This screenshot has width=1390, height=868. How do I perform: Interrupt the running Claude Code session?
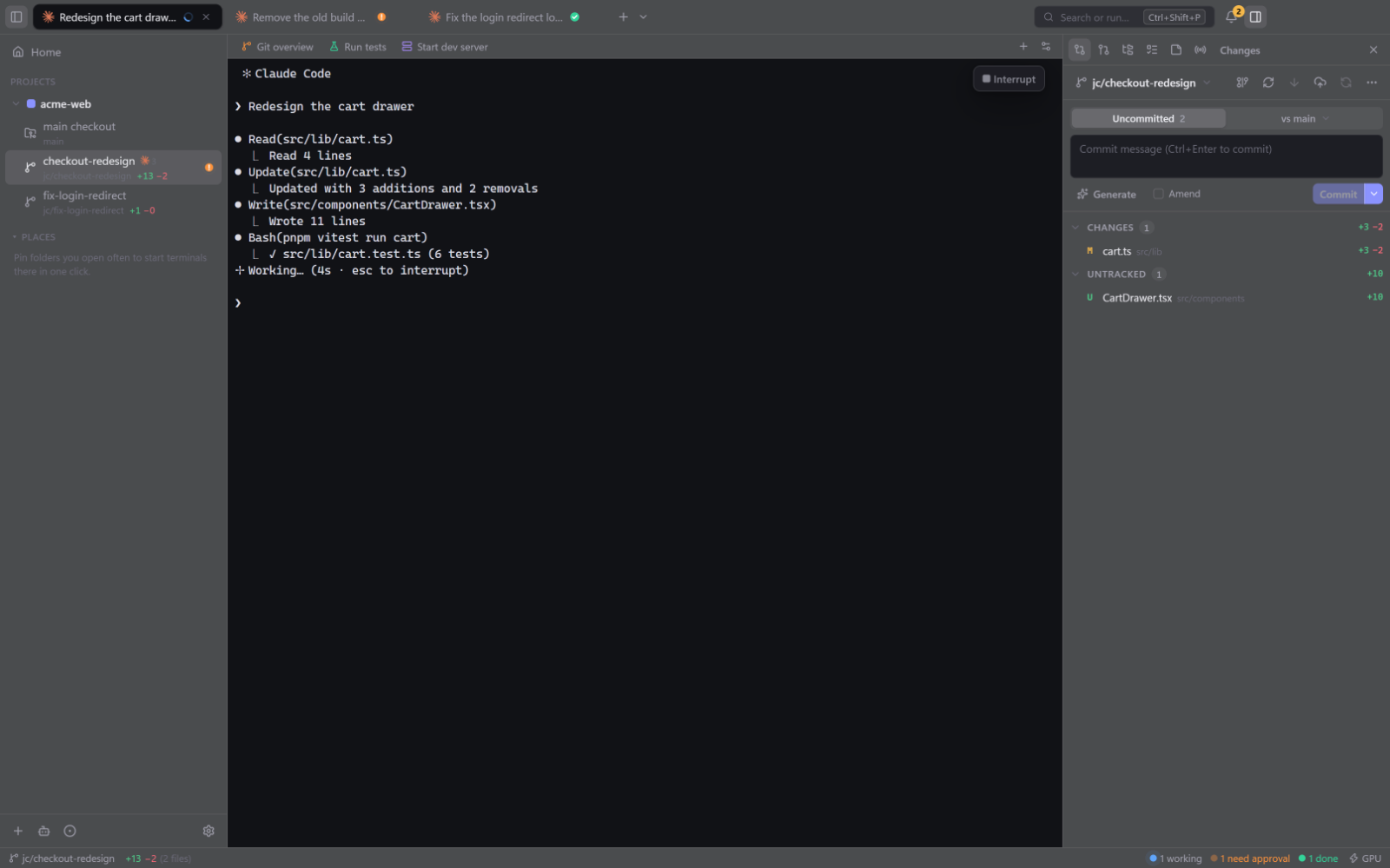pos(1009,79)
